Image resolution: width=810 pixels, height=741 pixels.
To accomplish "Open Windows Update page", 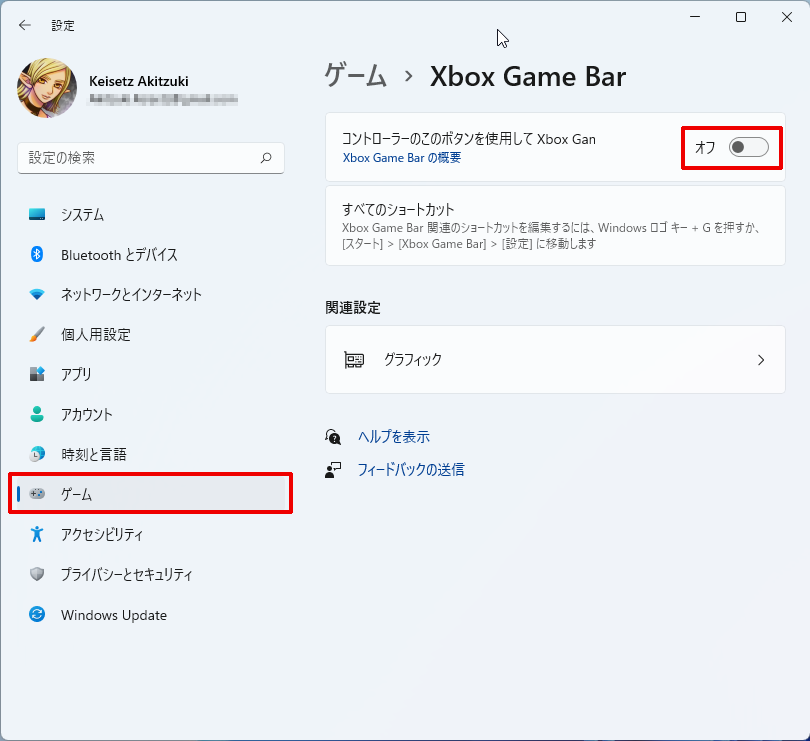I will pos(151,614).
